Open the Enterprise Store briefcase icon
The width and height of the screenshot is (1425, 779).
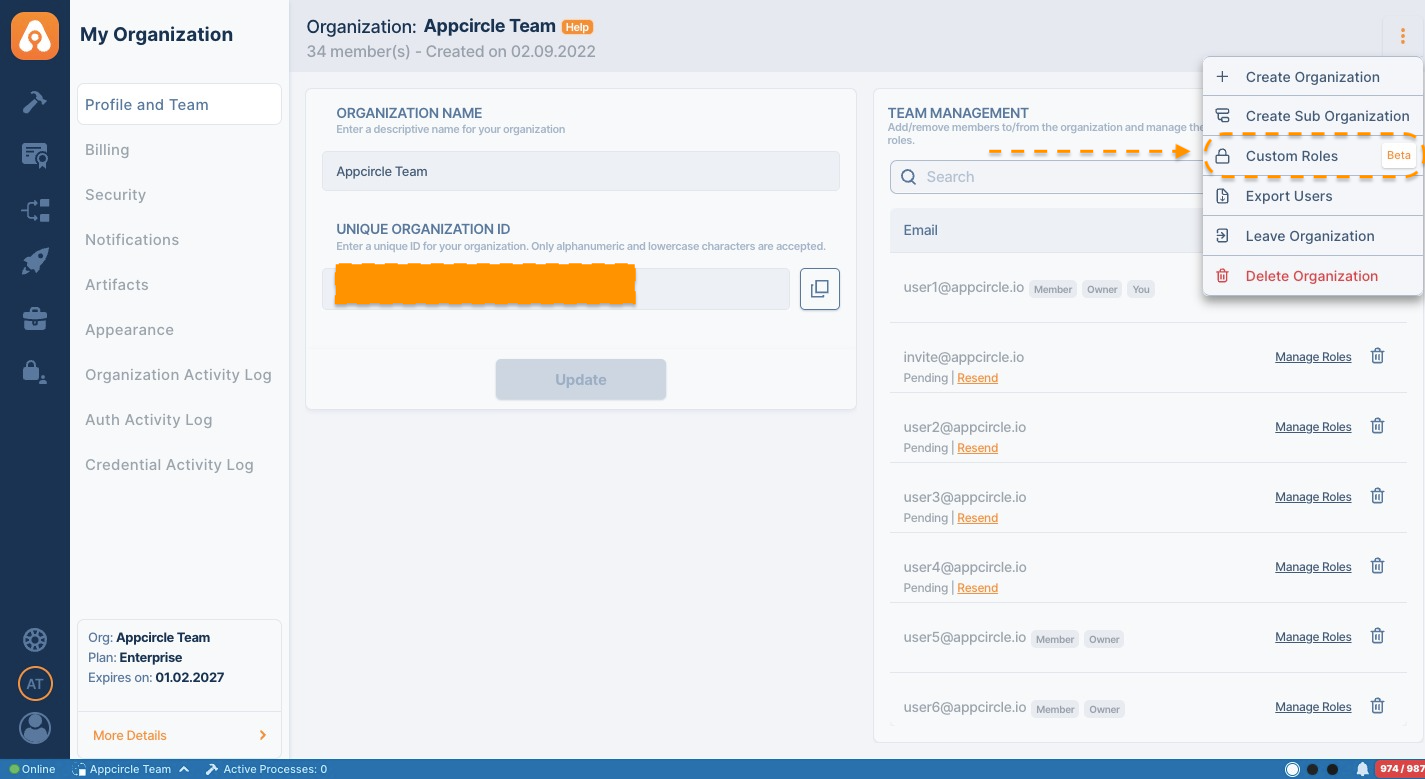click(35, 319)
